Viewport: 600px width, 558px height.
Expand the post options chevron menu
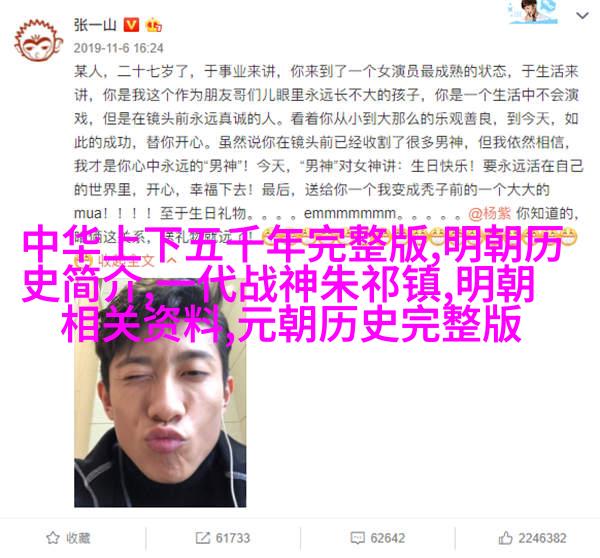coord(582,16)
